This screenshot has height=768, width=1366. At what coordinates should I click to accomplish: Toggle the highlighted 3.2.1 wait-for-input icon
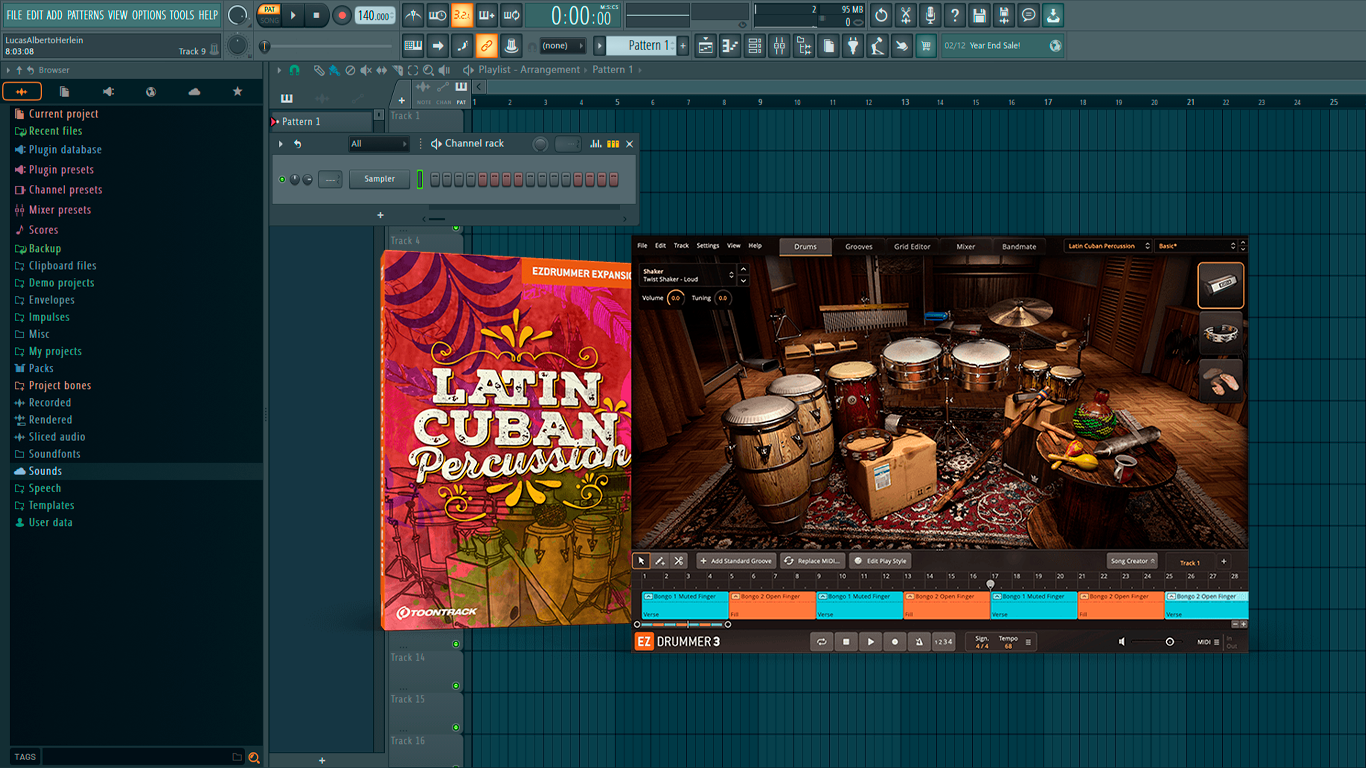point(462,15)
